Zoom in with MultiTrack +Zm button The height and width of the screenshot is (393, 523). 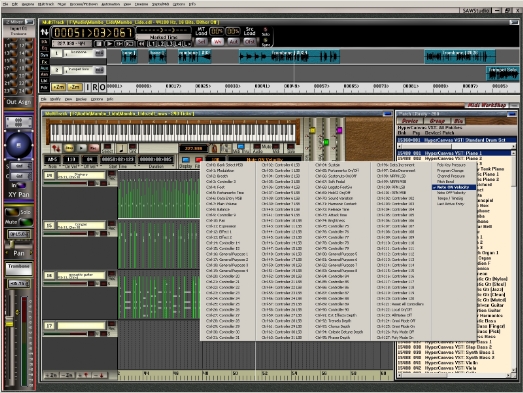click(x=58, y=87)
